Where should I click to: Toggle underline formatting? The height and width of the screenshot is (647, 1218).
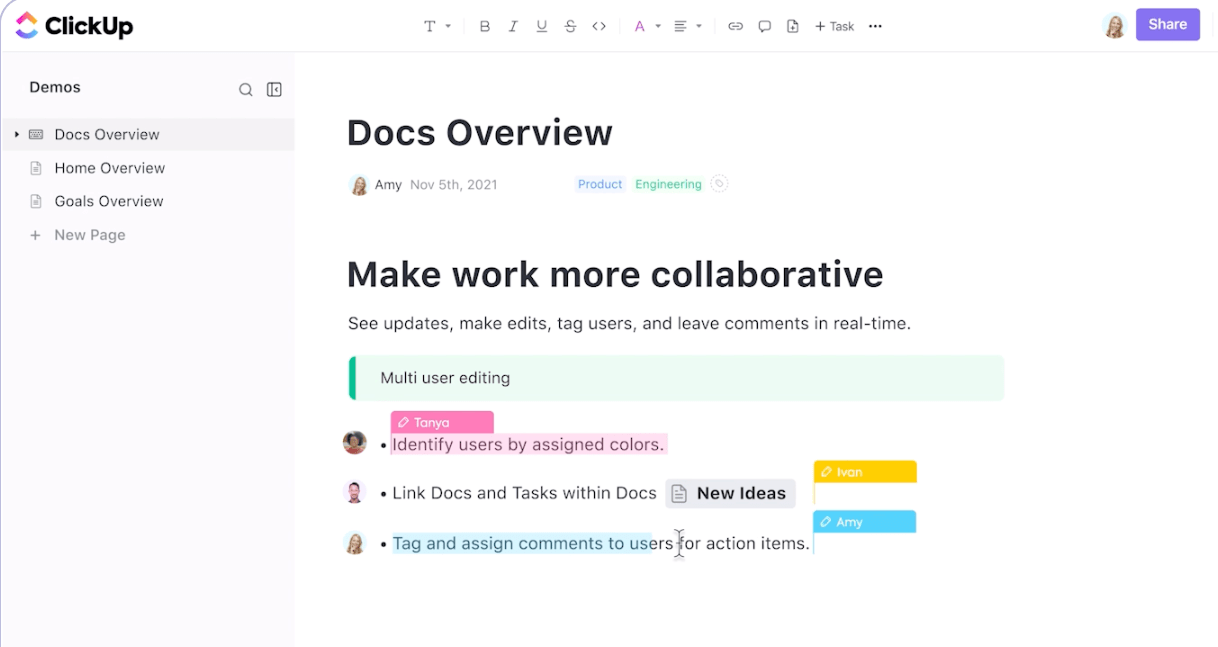[x=542, y=26]
